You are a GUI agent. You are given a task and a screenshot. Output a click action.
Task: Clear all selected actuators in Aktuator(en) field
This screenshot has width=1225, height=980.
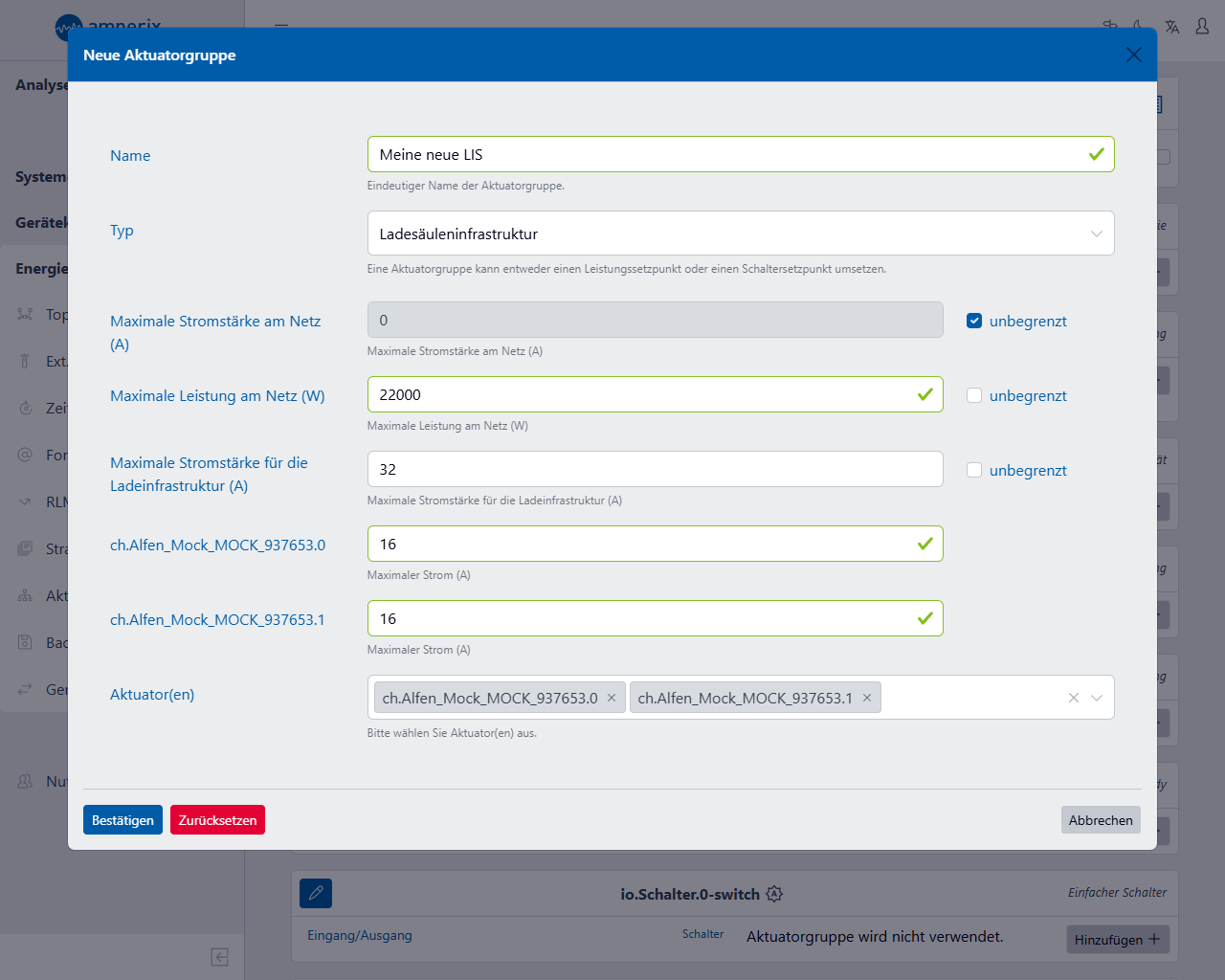pyautogui.click(x=1074, y=698)
